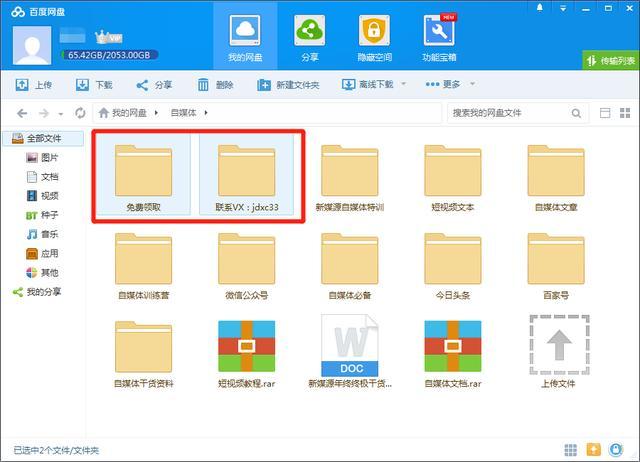
Task: Switch to the 分享 tab
Action: coord(310,38)
